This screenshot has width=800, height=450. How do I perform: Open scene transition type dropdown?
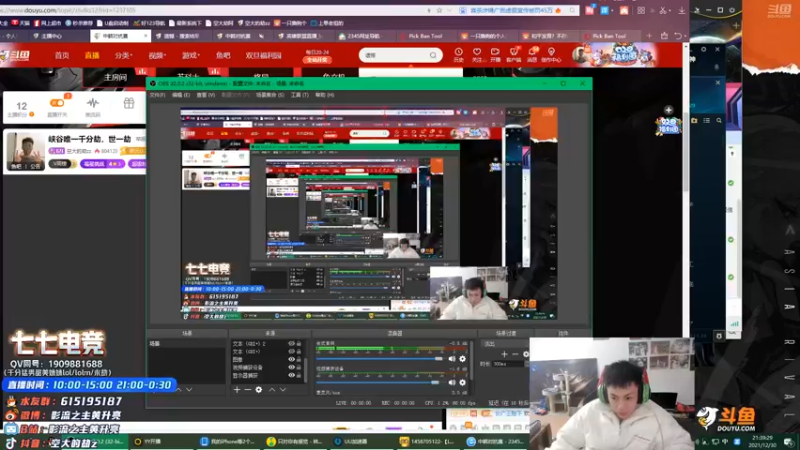[x=505, y=344]
